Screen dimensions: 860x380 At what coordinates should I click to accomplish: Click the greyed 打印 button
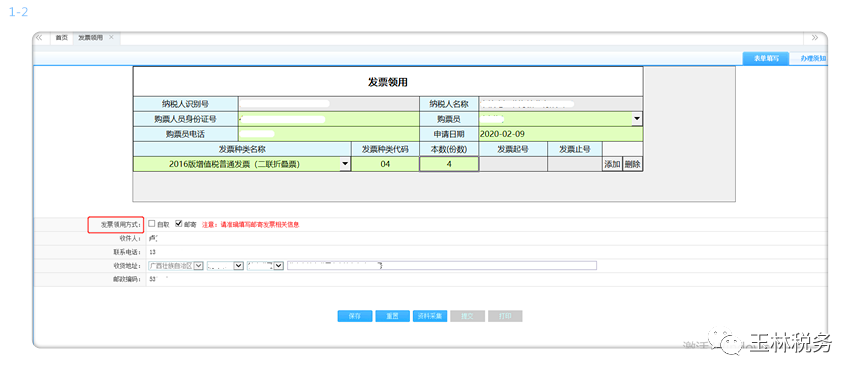(x=505, y=316)
